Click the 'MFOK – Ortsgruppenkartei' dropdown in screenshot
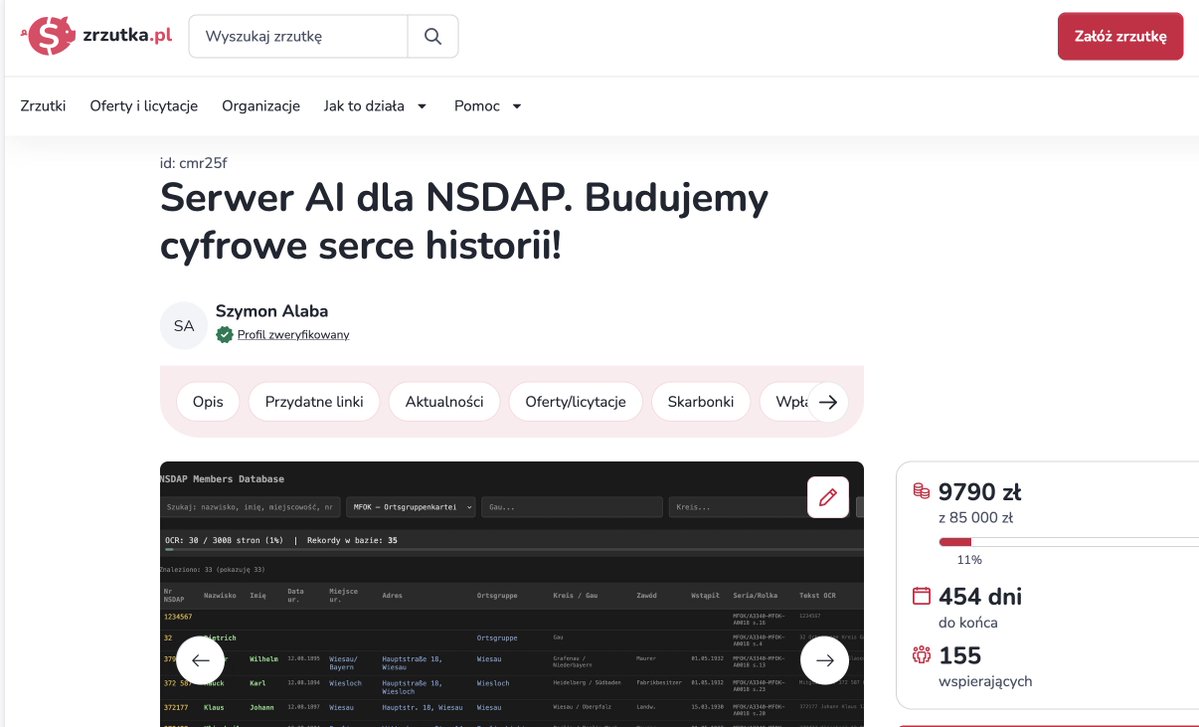The image size is (1199, 727). click(x=411, y=507)
